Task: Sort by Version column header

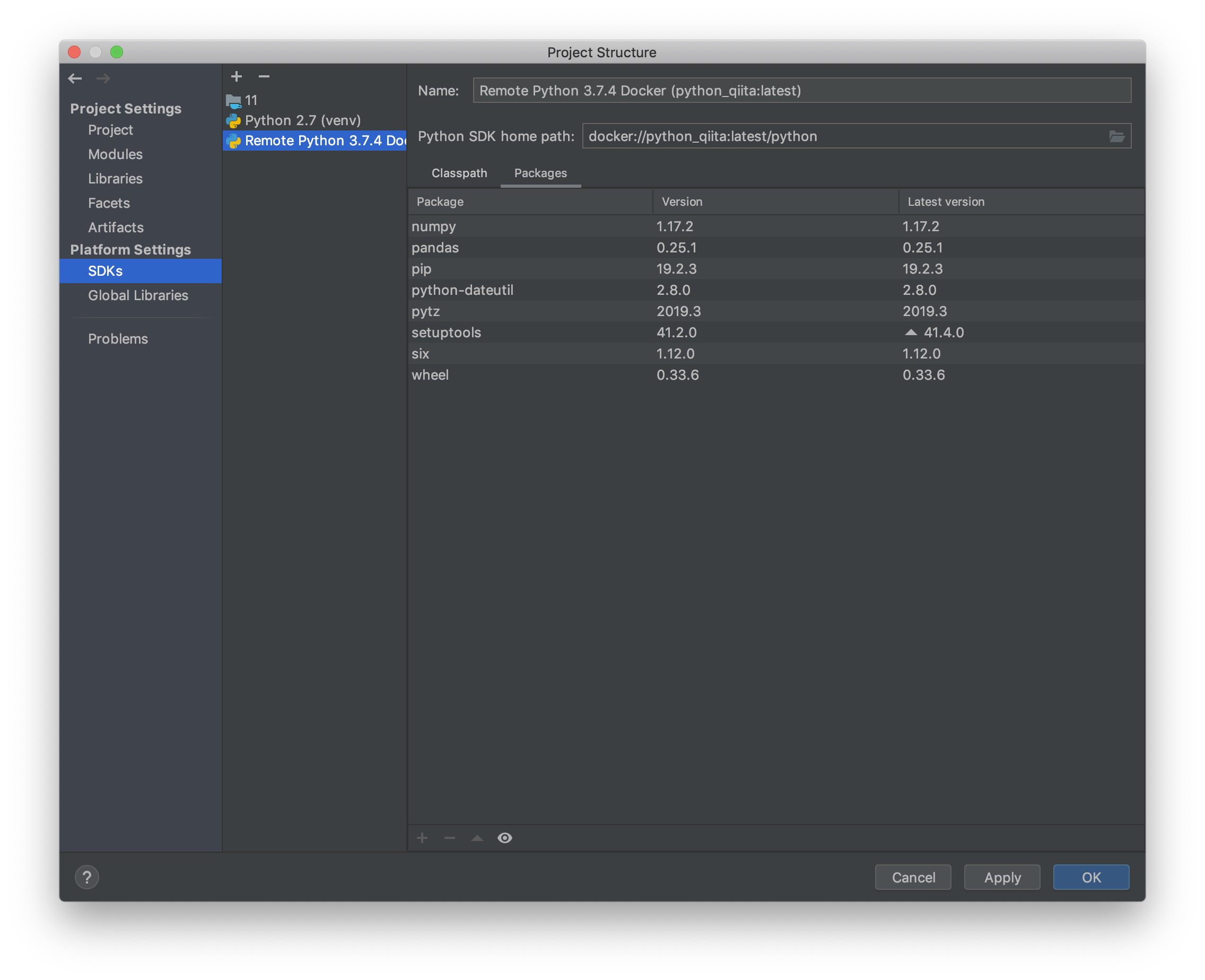Action: pos(776,202)
